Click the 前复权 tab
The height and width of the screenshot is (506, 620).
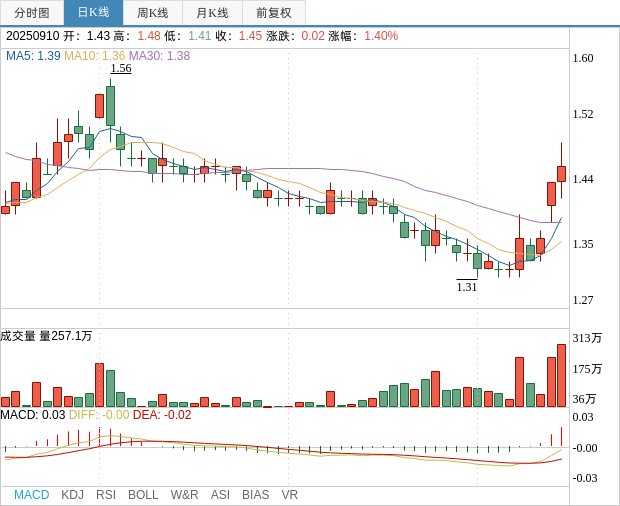click(274, 13)
